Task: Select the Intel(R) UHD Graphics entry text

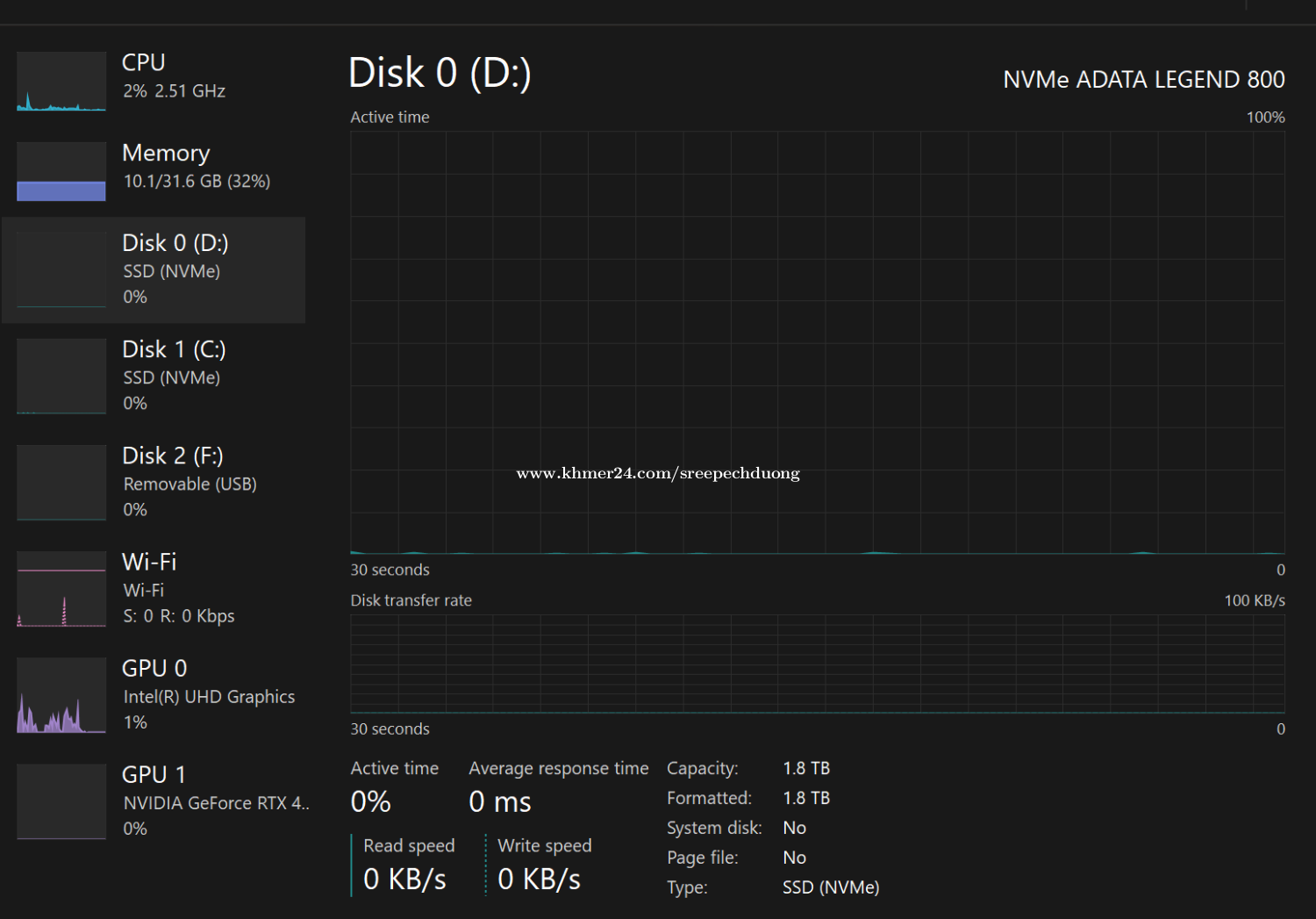Action: [x=209, y=697]
